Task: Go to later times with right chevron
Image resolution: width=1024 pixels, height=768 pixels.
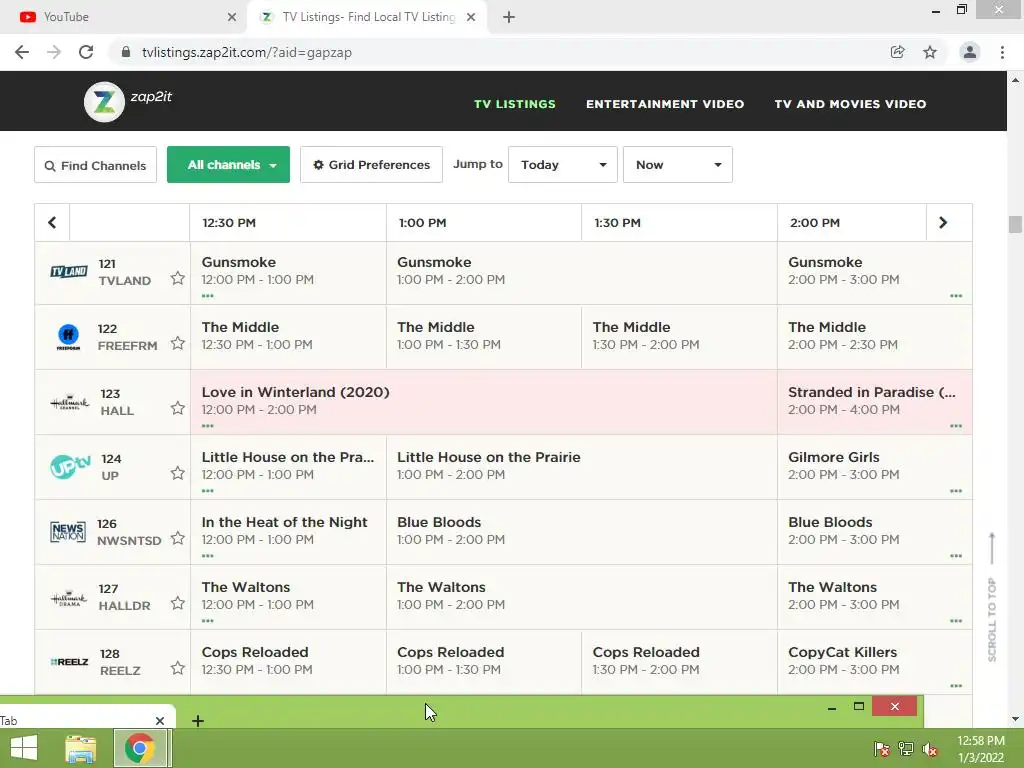Action: (x=943, y=223)
